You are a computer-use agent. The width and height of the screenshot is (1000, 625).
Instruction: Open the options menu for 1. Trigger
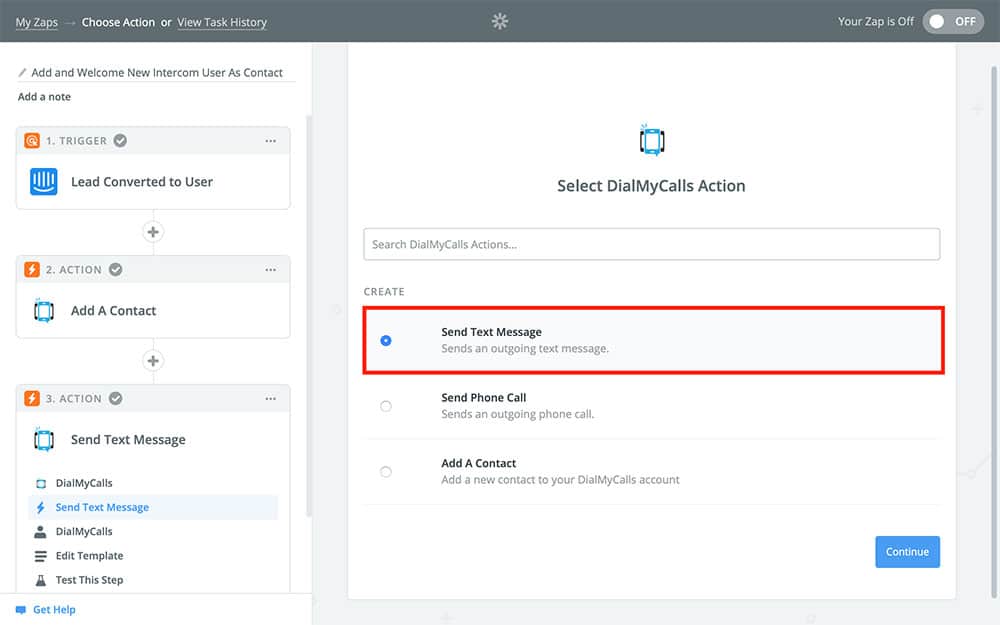271,141
